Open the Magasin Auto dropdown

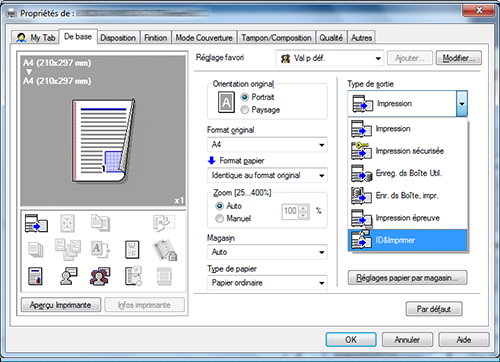267,252
